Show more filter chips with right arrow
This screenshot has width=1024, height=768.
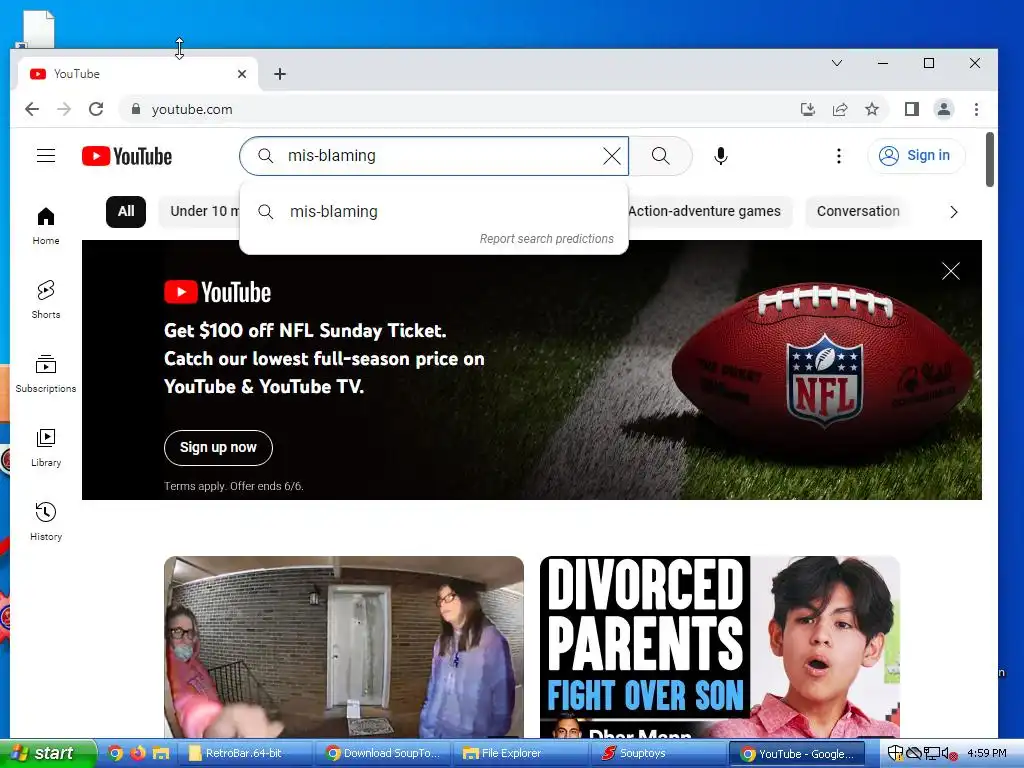953,212
